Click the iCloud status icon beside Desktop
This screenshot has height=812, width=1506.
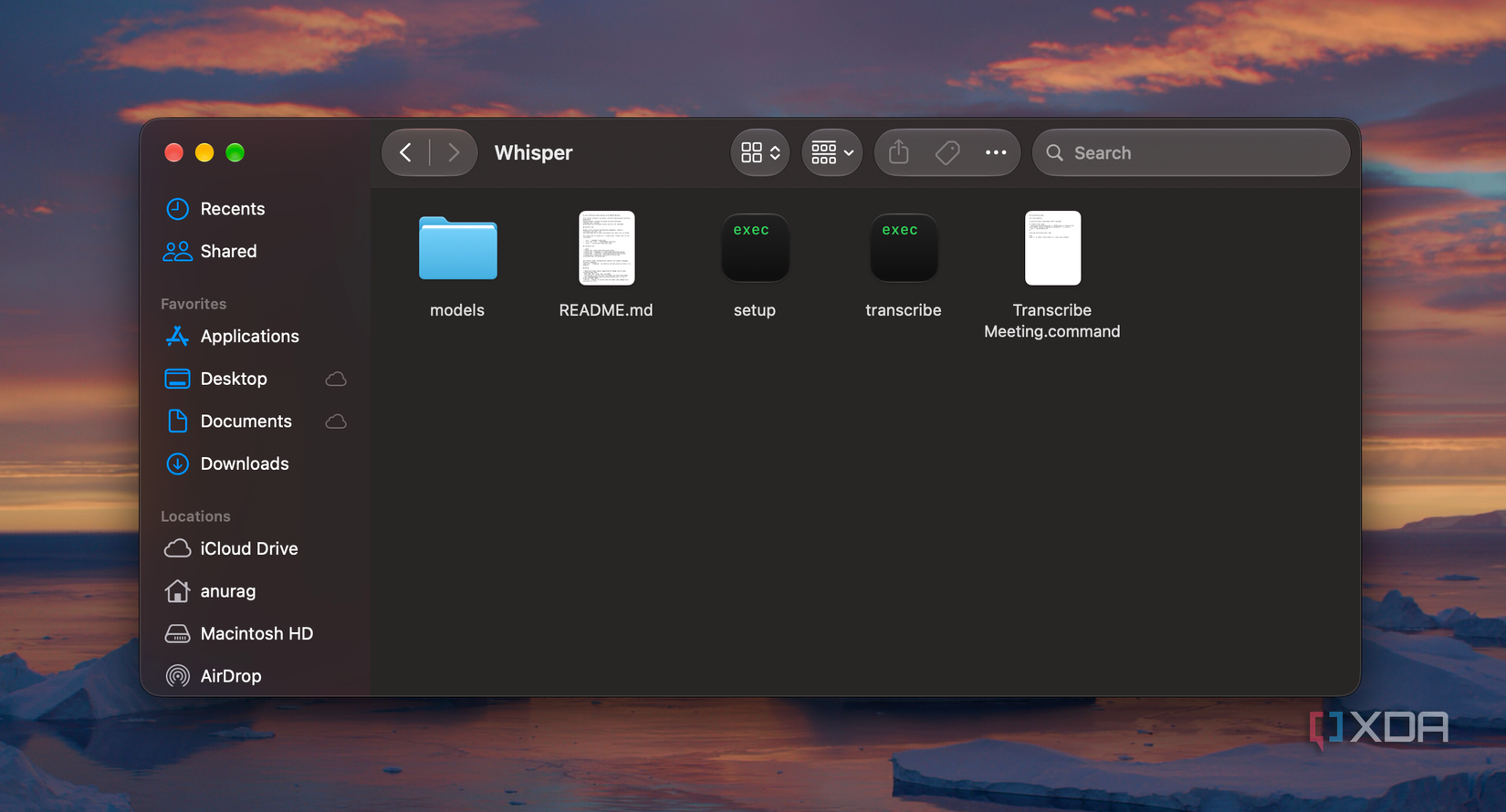pyautogui.click(x=336, y=379)
